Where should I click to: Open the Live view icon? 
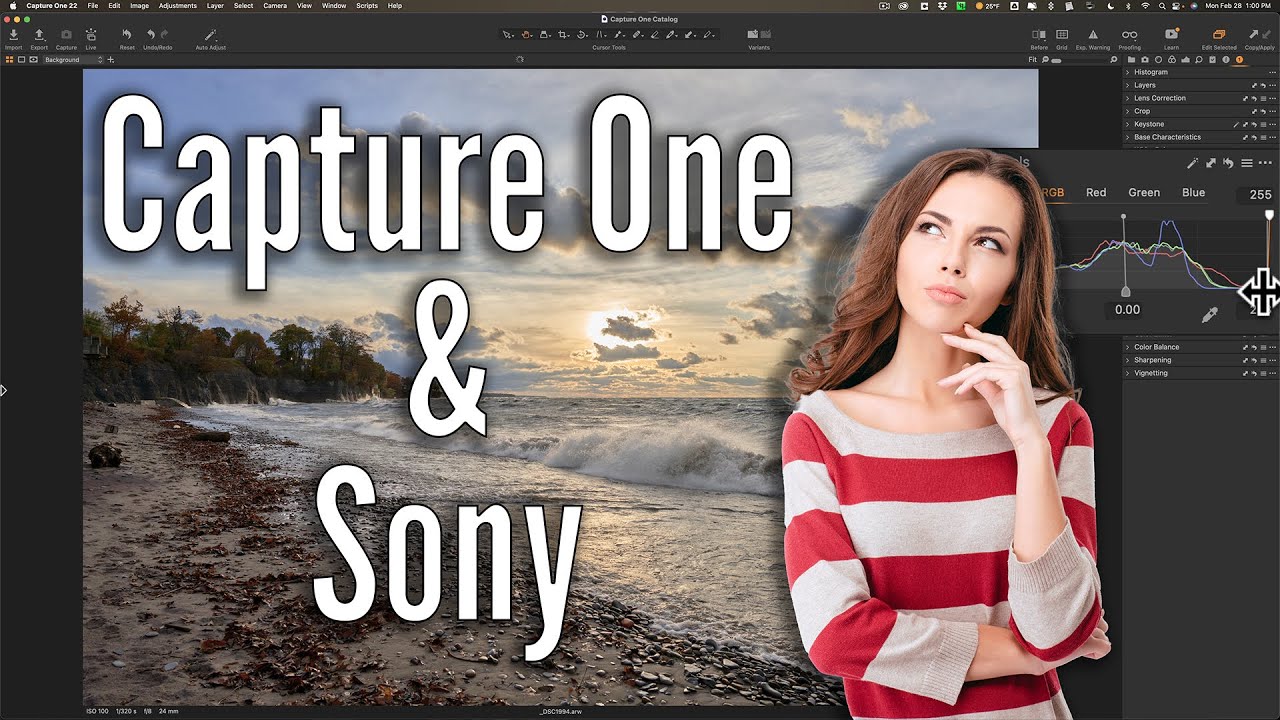point(91,35)
